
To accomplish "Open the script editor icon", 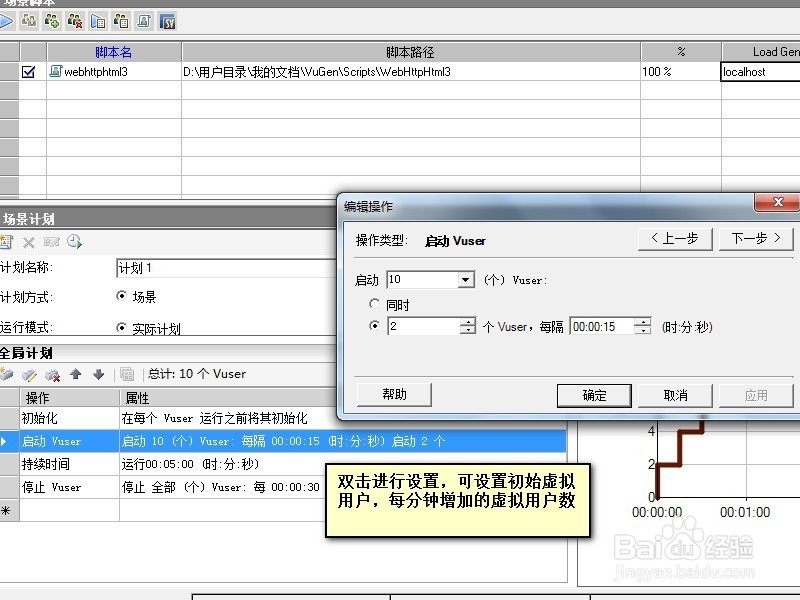I will click(144, 20).
